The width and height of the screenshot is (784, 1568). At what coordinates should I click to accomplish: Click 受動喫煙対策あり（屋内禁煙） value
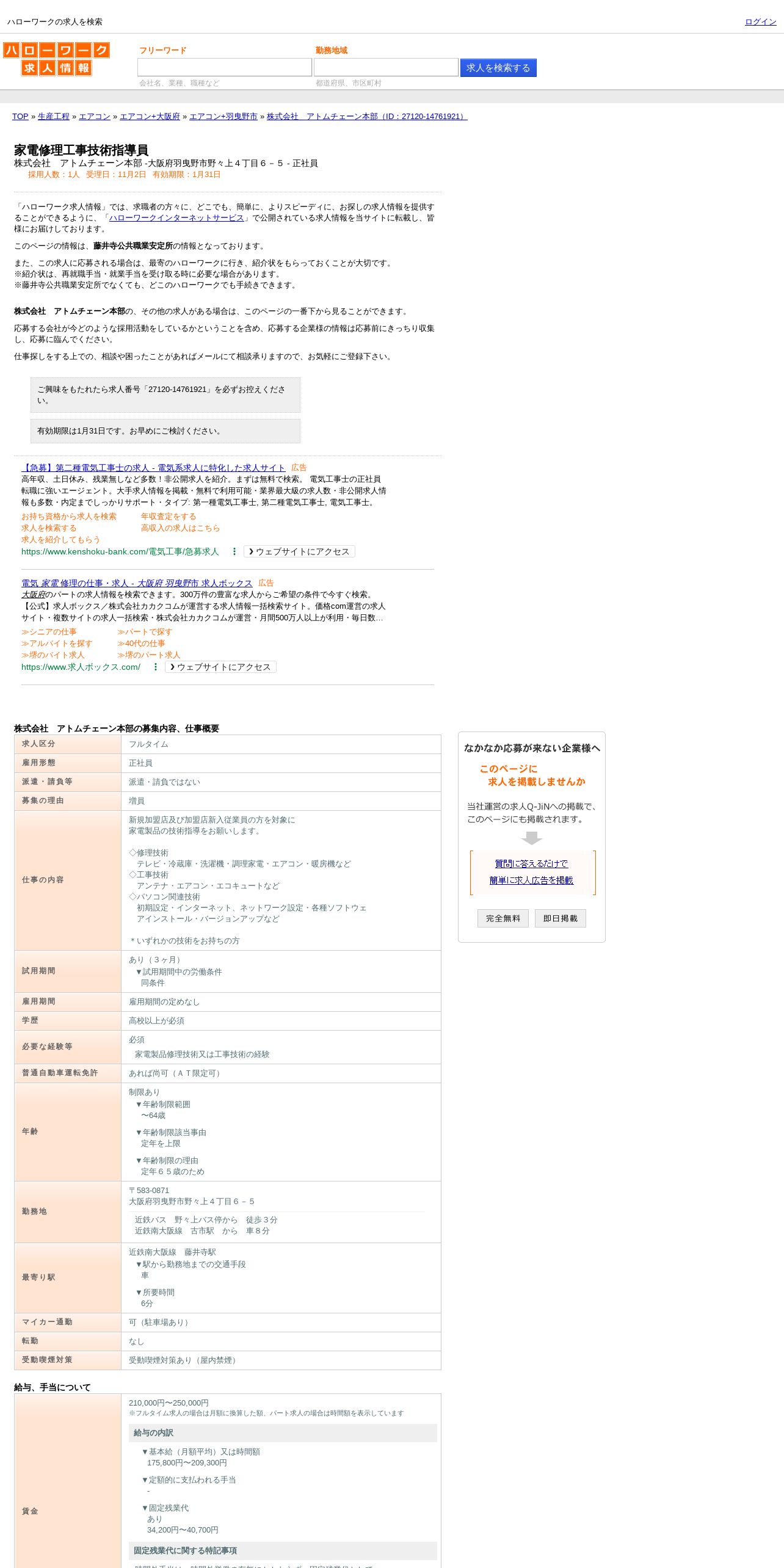(184, 1360)
